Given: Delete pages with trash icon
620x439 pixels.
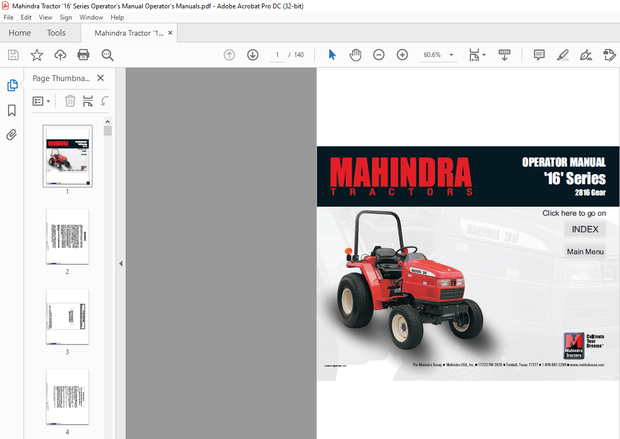Looking at the screenshot, I should [x=70, y=101].
